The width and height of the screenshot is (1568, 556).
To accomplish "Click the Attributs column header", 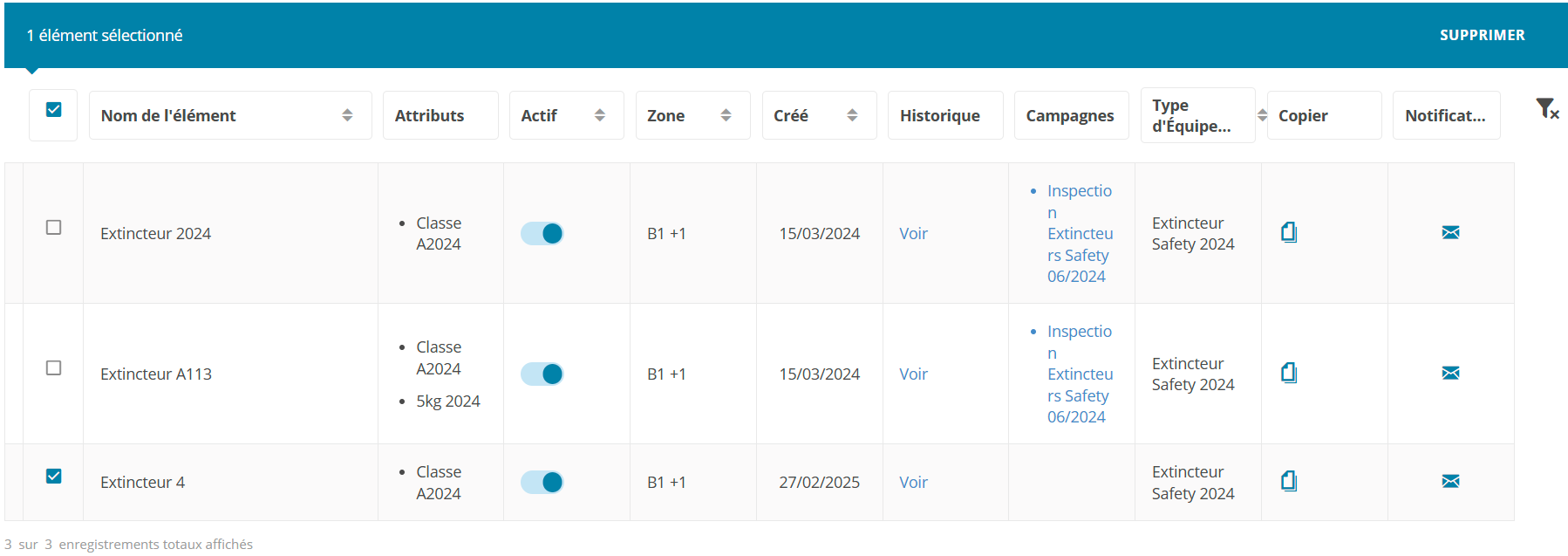I will (429, 115).
